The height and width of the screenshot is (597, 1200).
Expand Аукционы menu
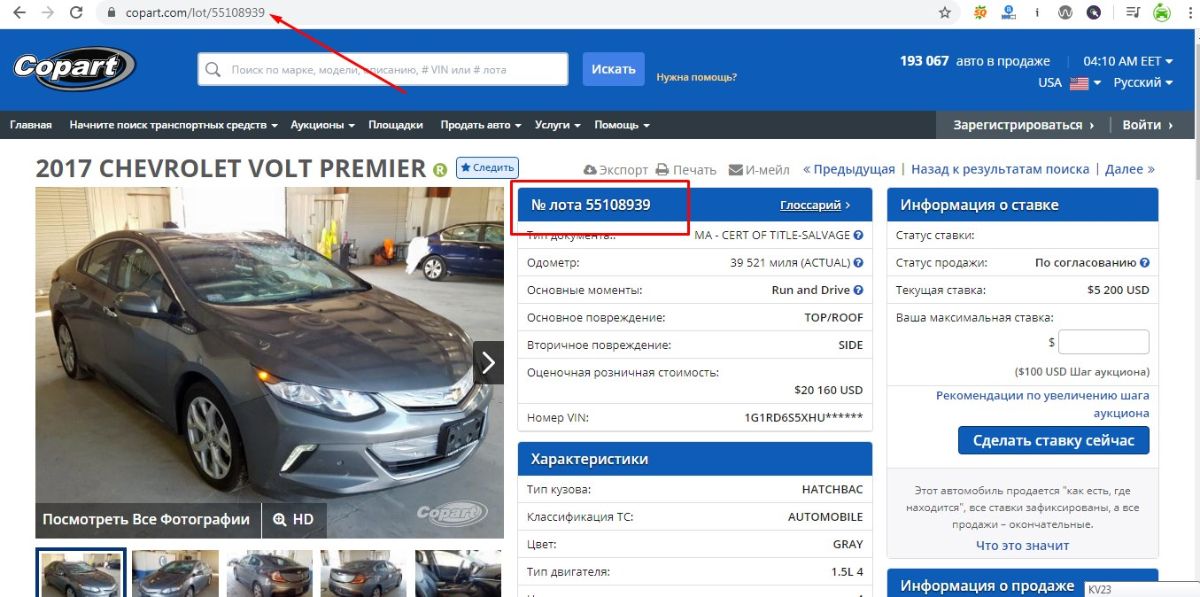322,125
